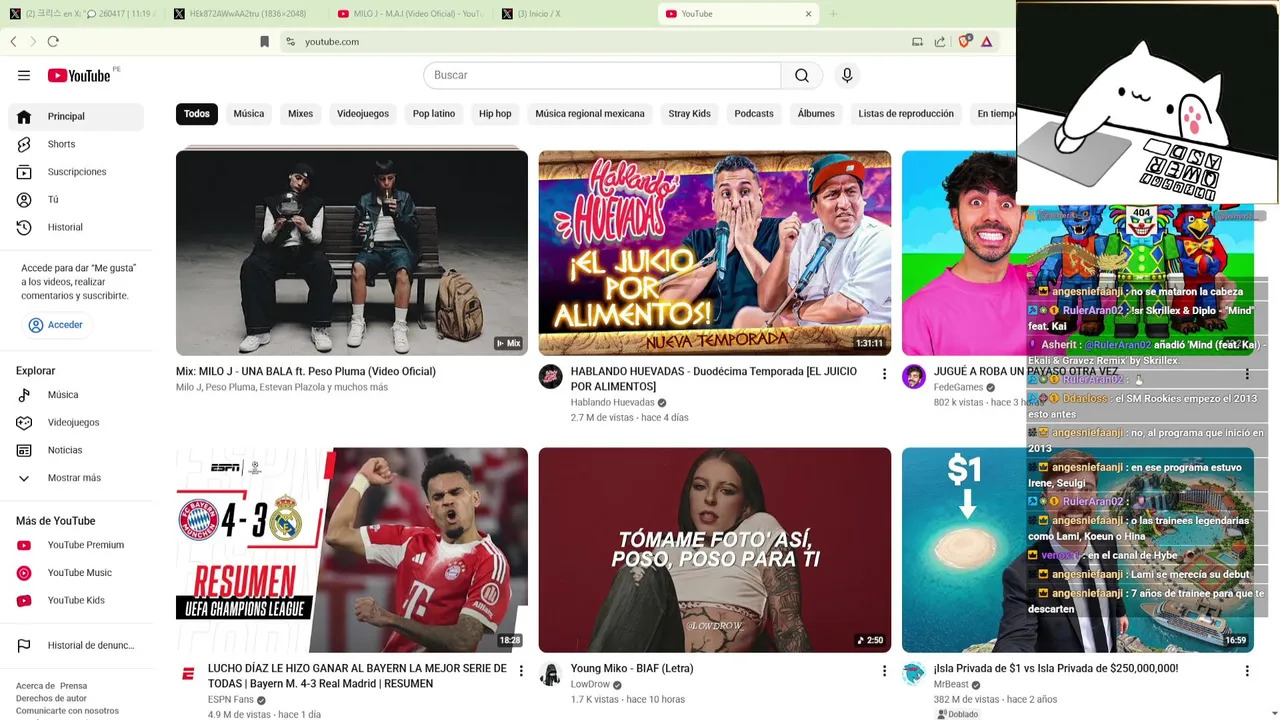This screenshot has width=1280, height=720.
Task: Reload the page in the browser
Action: click(x=53, y=41)
